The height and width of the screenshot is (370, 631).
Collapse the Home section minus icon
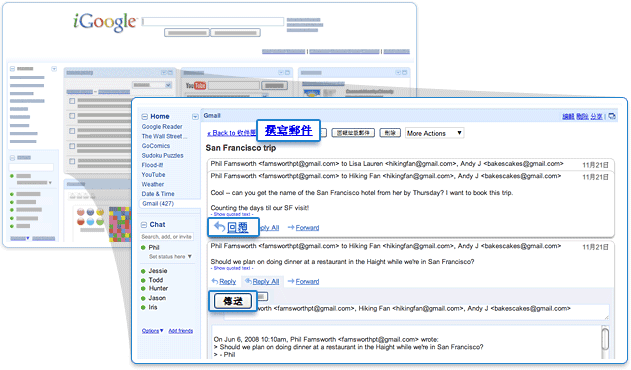pos(144,117)
